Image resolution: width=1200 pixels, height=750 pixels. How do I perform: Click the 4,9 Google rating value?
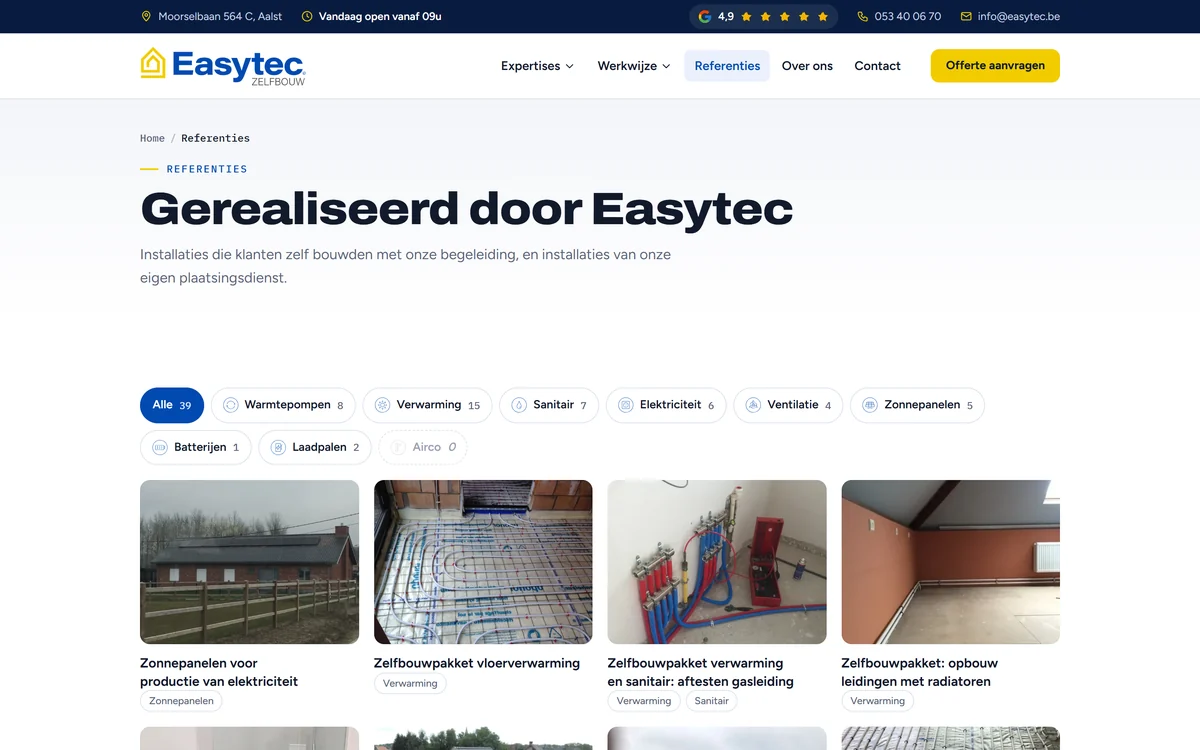tap(726, 16)
